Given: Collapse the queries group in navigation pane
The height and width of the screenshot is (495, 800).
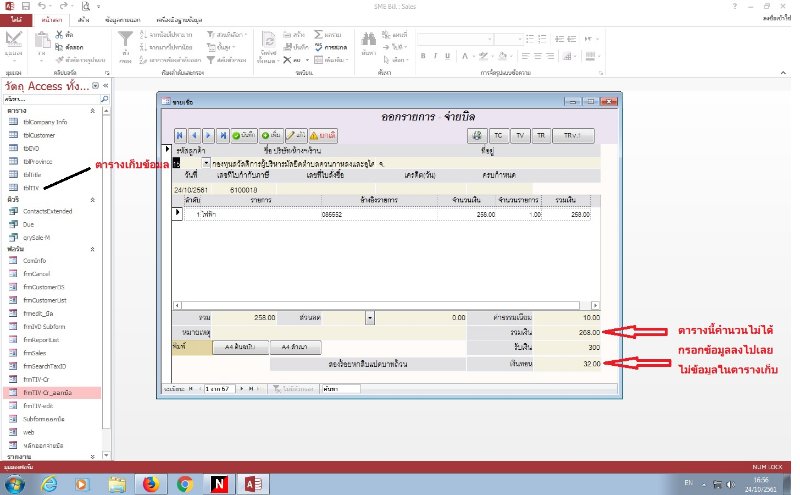Looking at the screenshot, I should pos(93,199).
